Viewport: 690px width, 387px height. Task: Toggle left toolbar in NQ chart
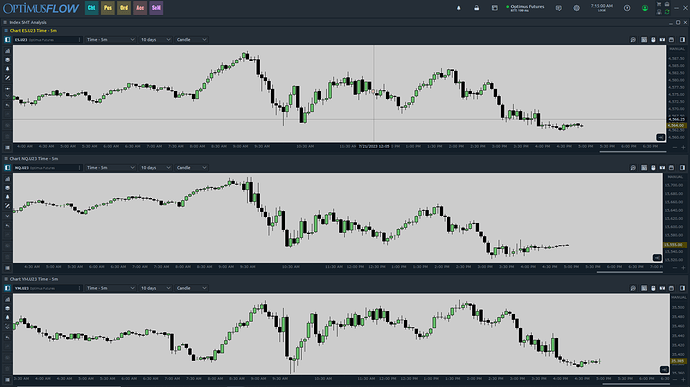click(x=7, y=168)
